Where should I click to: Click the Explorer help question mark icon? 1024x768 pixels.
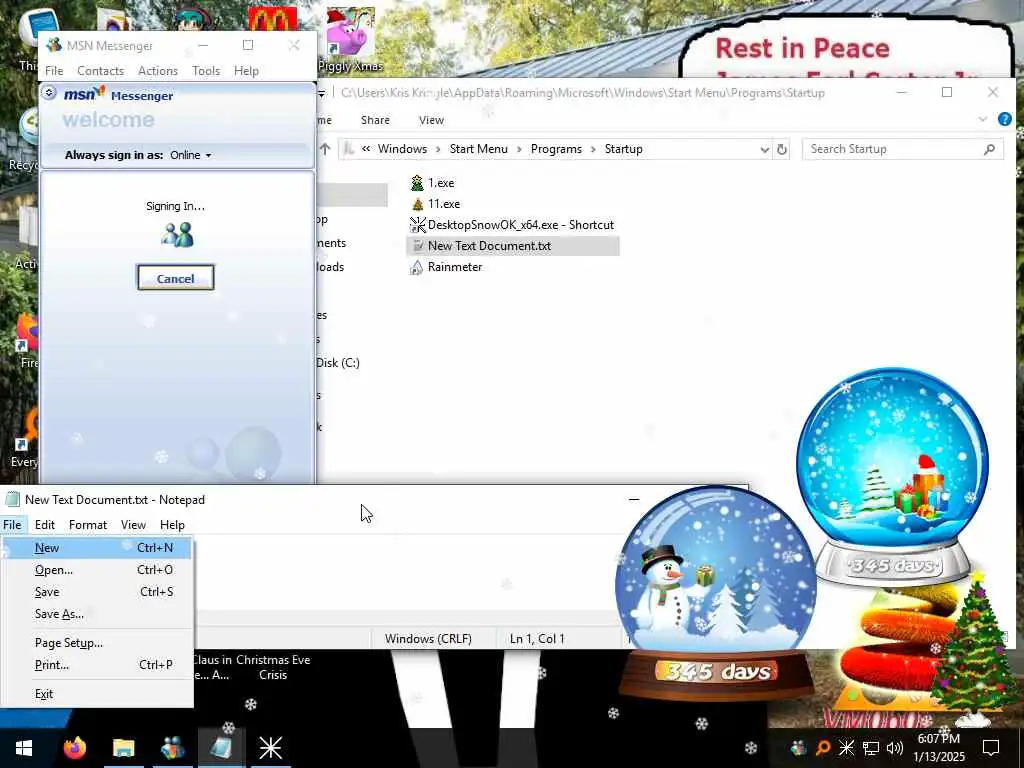click(x=1004, y=120)
